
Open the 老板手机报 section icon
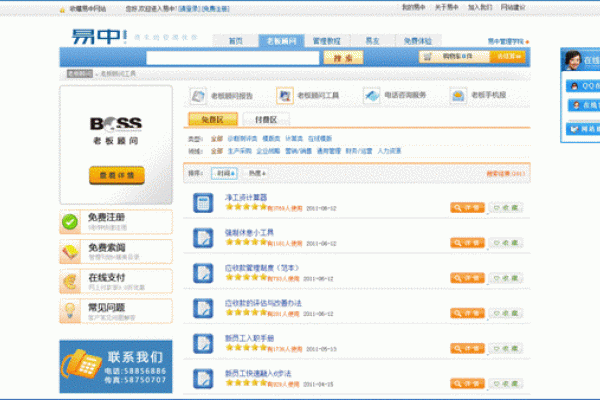tap(458, 95)
